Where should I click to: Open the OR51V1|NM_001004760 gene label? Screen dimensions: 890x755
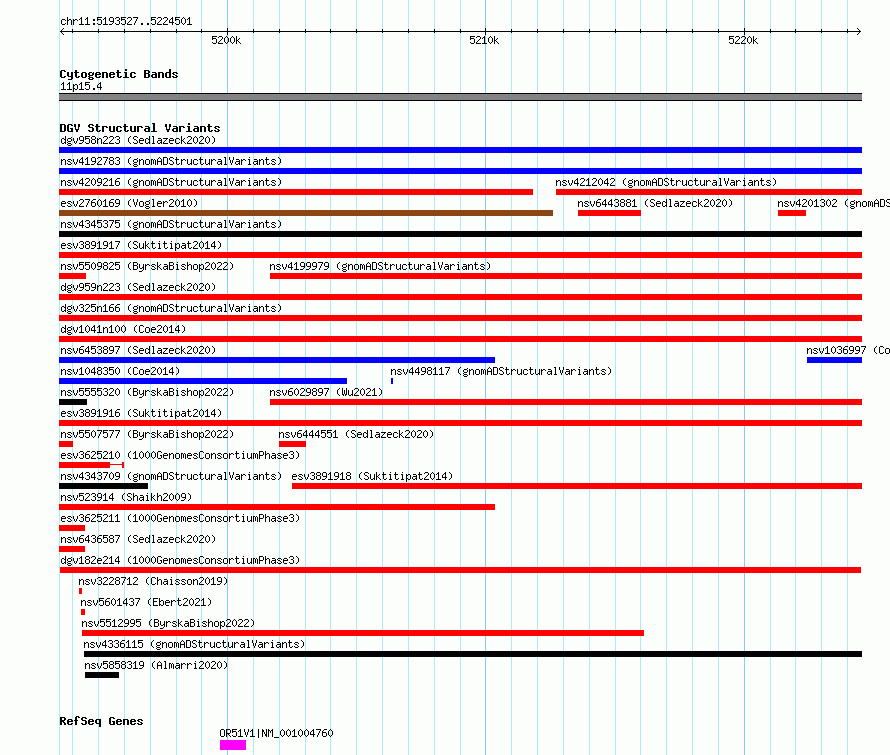[x=276, y=733]
